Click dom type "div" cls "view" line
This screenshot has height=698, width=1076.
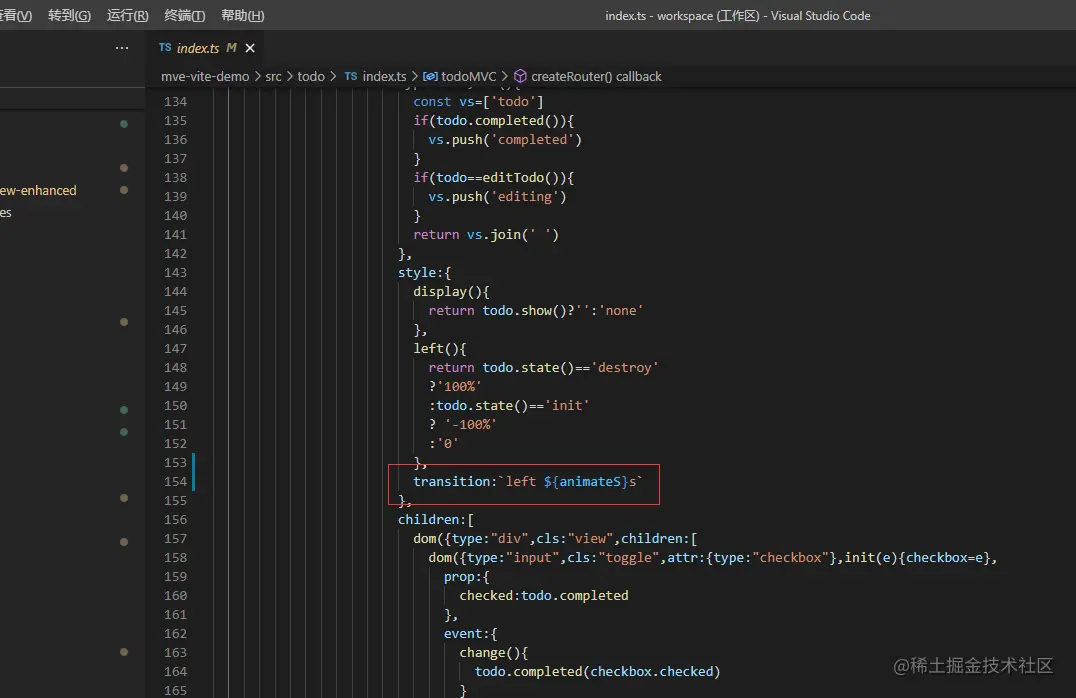coord(555,539)
